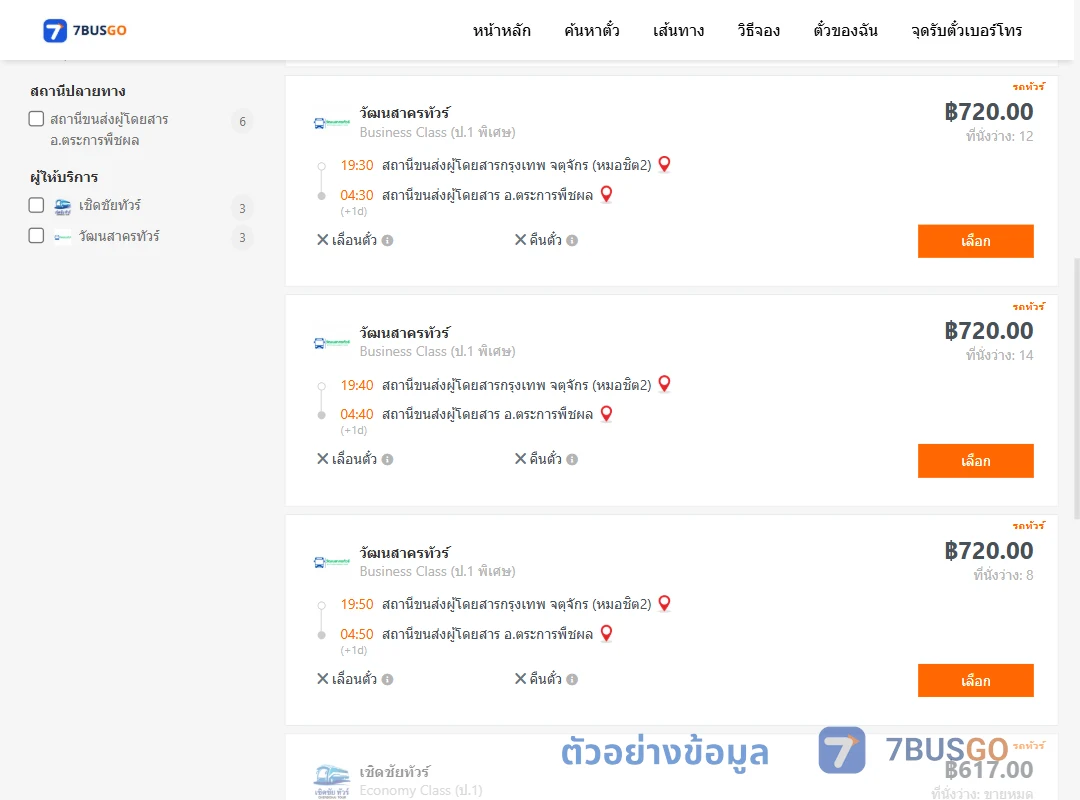Select the 19:50 trip with เลือก button
The width and height of the screenshot is (1080, 800).
coord(975,681)
